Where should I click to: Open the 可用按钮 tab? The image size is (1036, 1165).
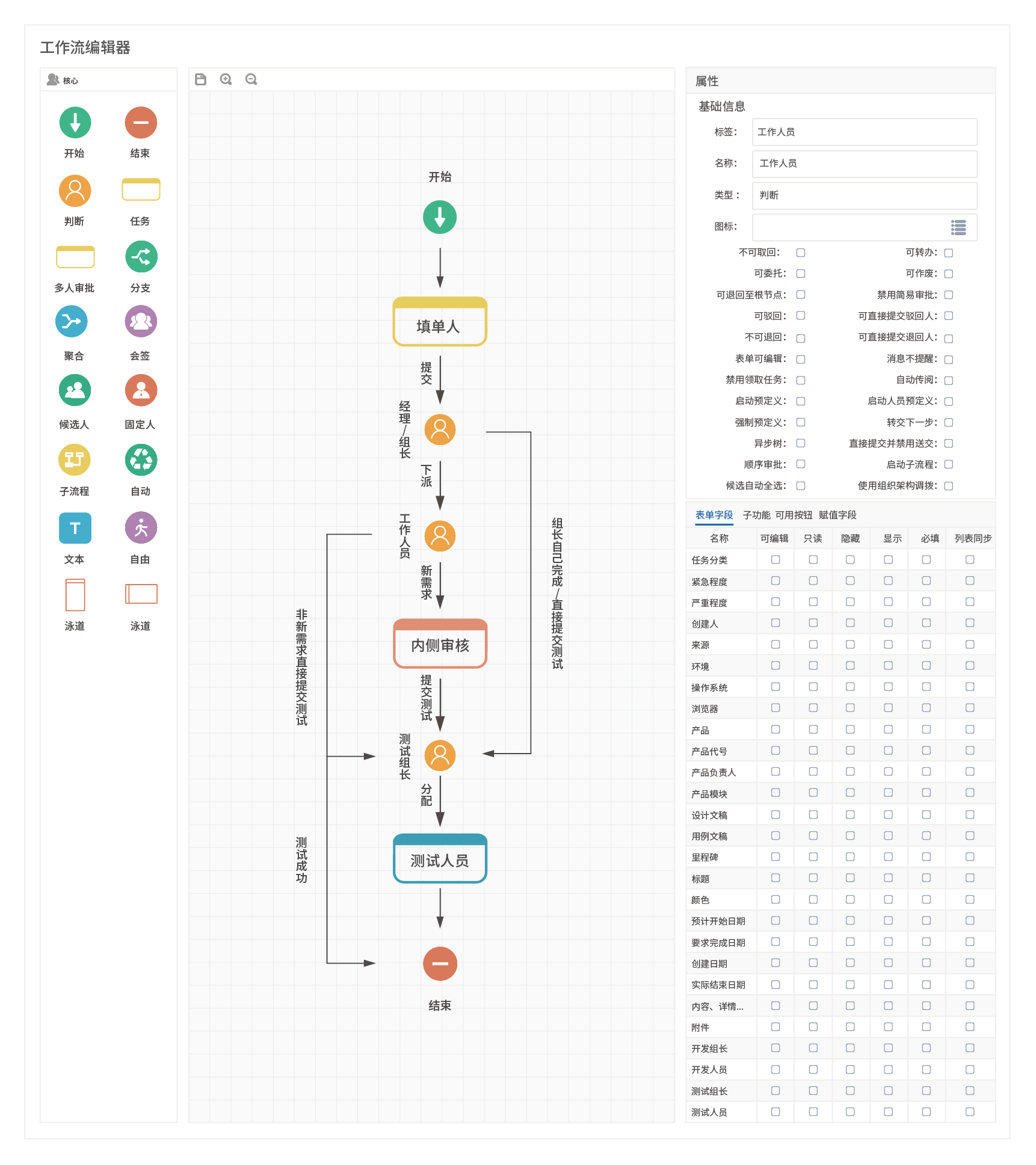[x=794, y=515]
